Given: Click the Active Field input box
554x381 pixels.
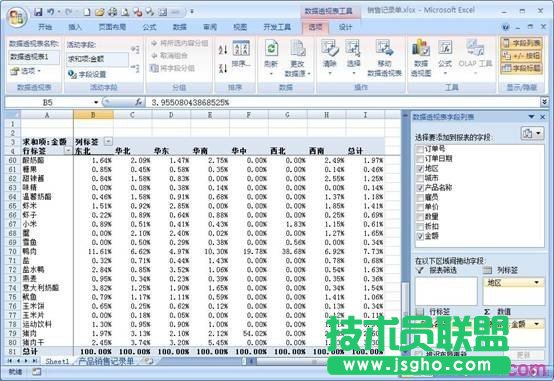Looking at the screenshot, I should pyautogui.click(x=97, y=59).
